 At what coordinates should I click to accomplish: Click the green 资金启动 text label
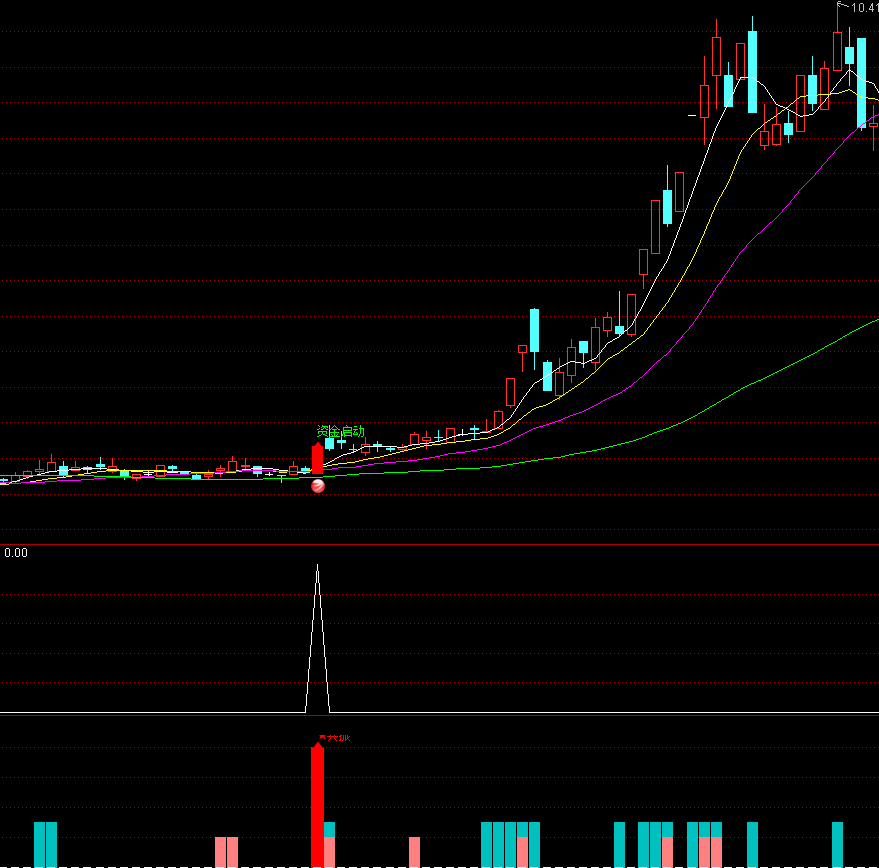click(x=340, y=432)
